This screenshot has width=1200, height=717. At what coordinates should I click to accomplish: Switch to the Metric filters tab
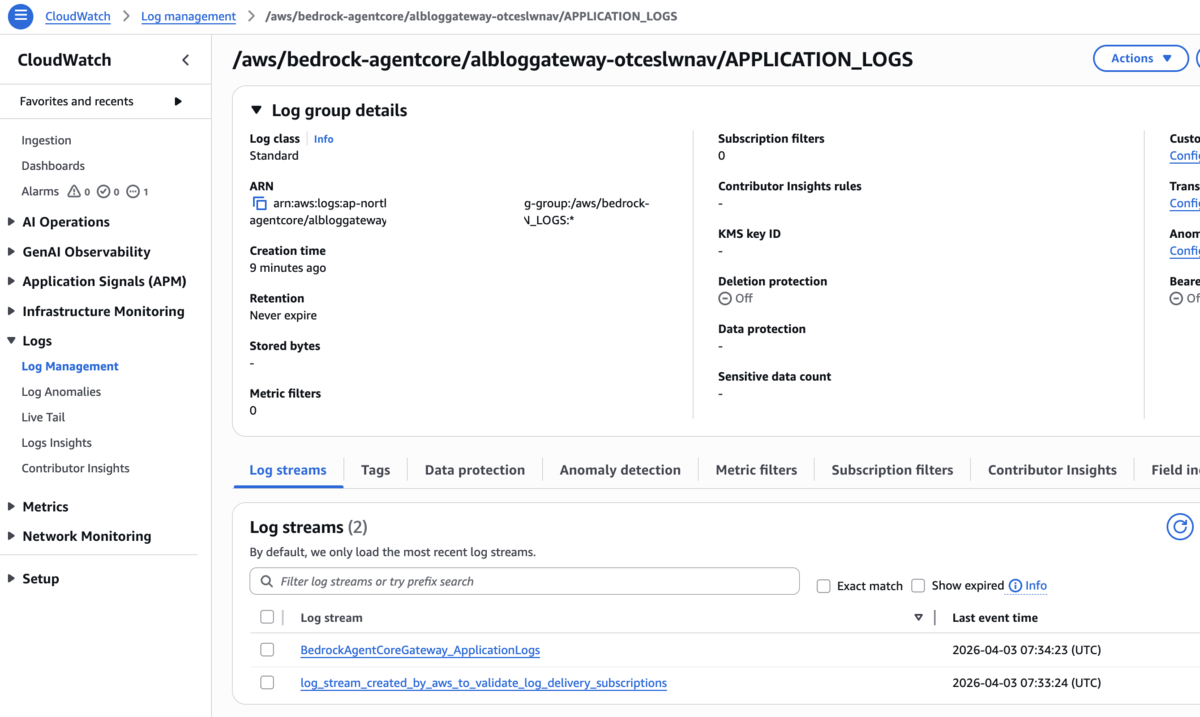(756, 470)
